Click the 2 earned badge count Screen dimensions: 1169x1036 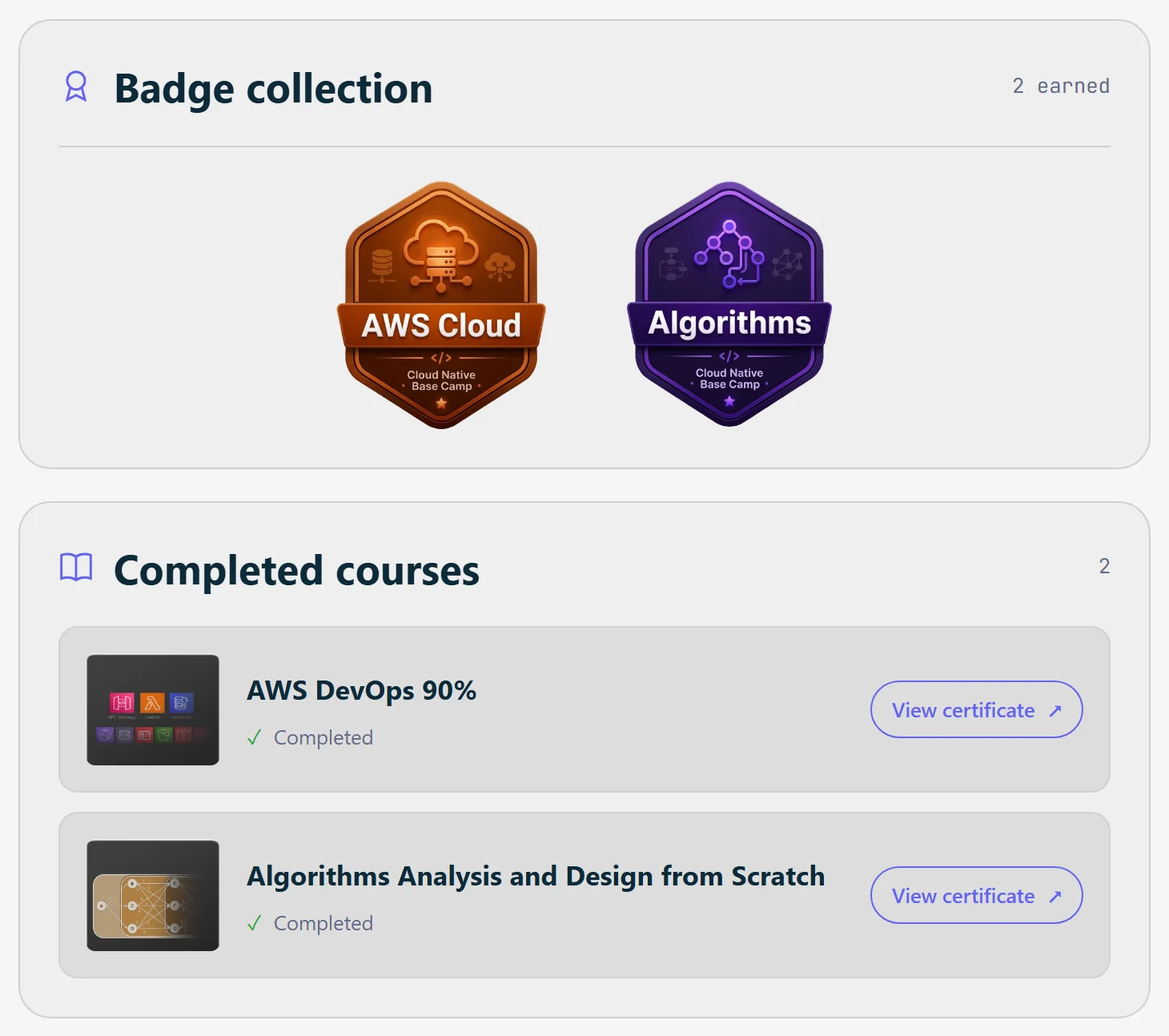click(1061, 86)
